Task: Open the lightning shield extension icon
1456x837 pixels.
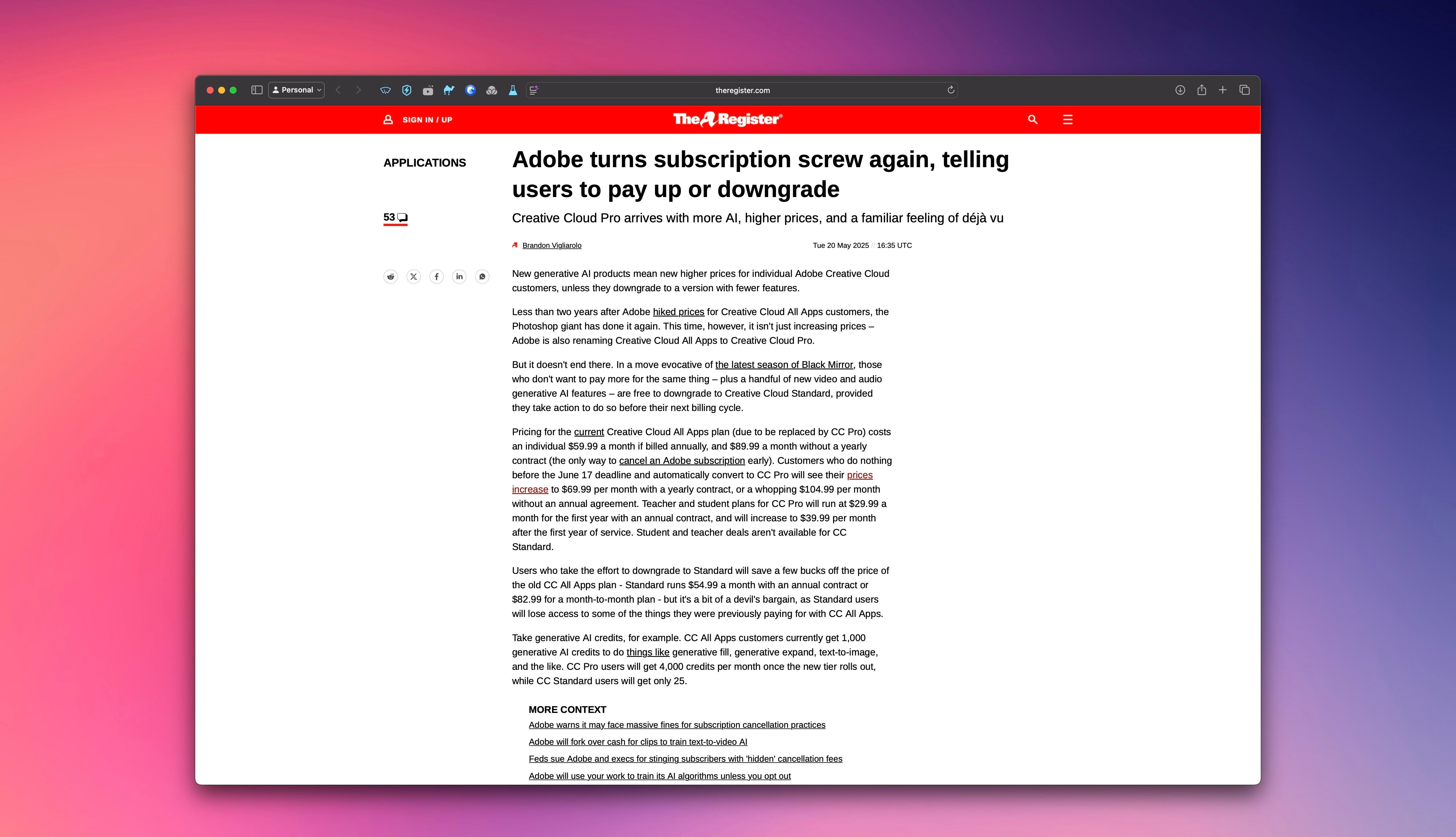Action: 407,90
